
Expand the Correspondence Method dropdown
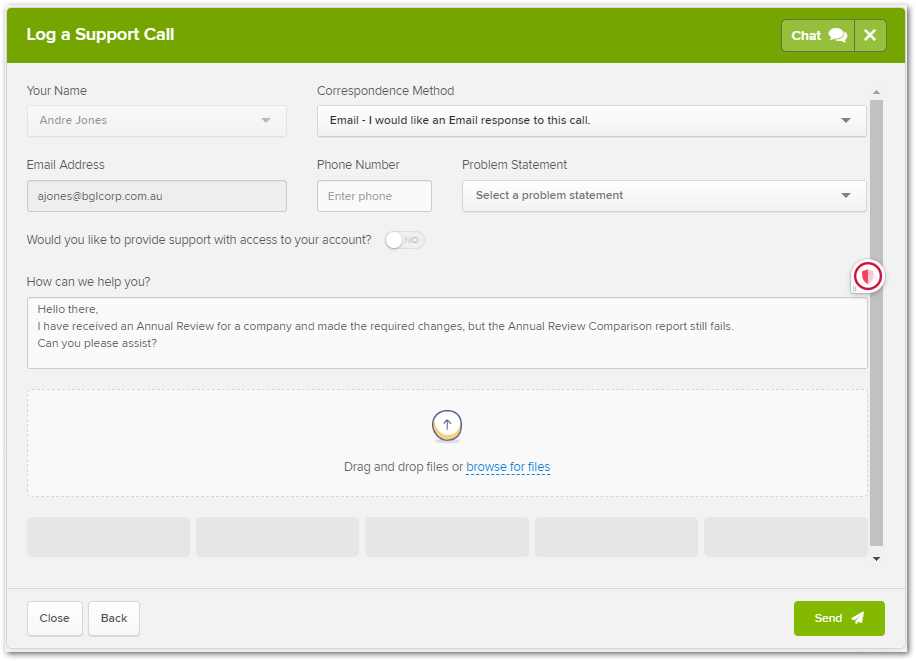click(591, 121)
